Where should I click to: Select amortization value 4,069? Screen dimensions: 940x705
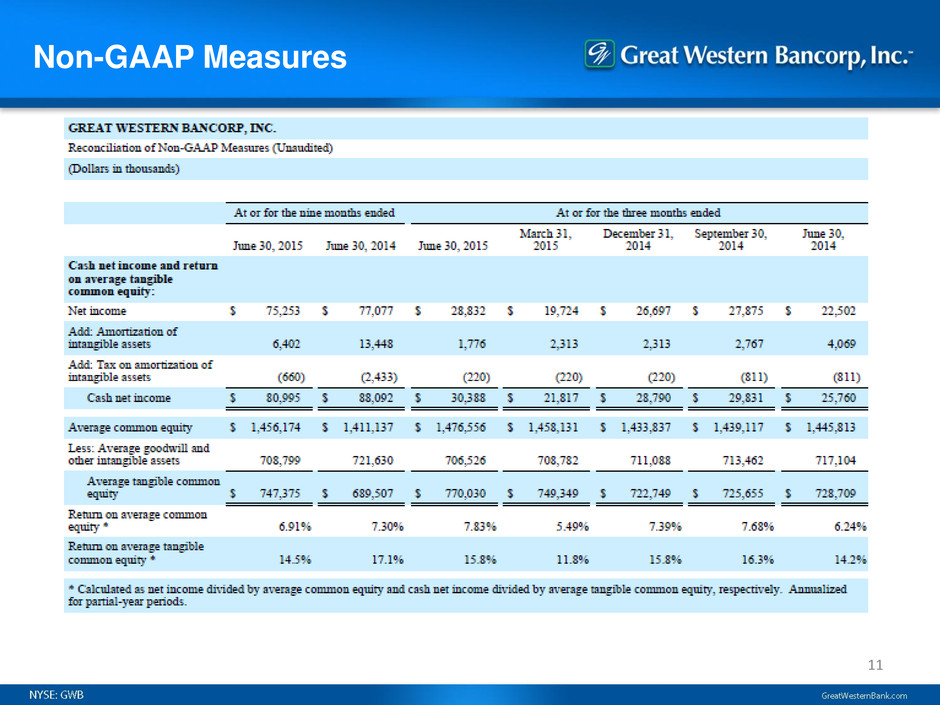tap(842, 344)
